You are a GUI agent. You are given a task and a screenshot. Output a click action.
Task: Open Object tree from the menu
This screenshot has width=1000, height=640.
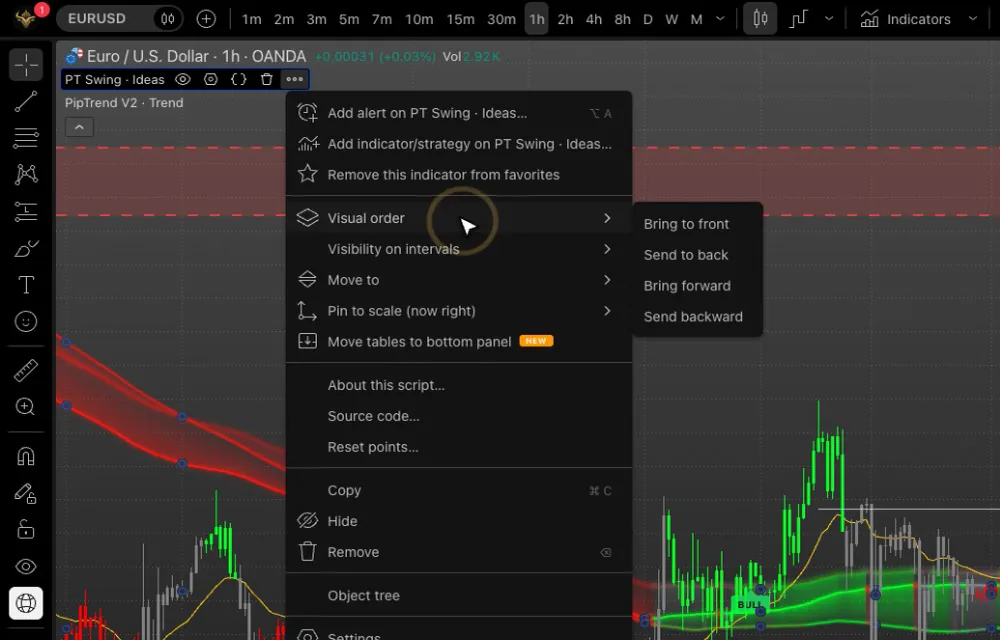point(459,595)
